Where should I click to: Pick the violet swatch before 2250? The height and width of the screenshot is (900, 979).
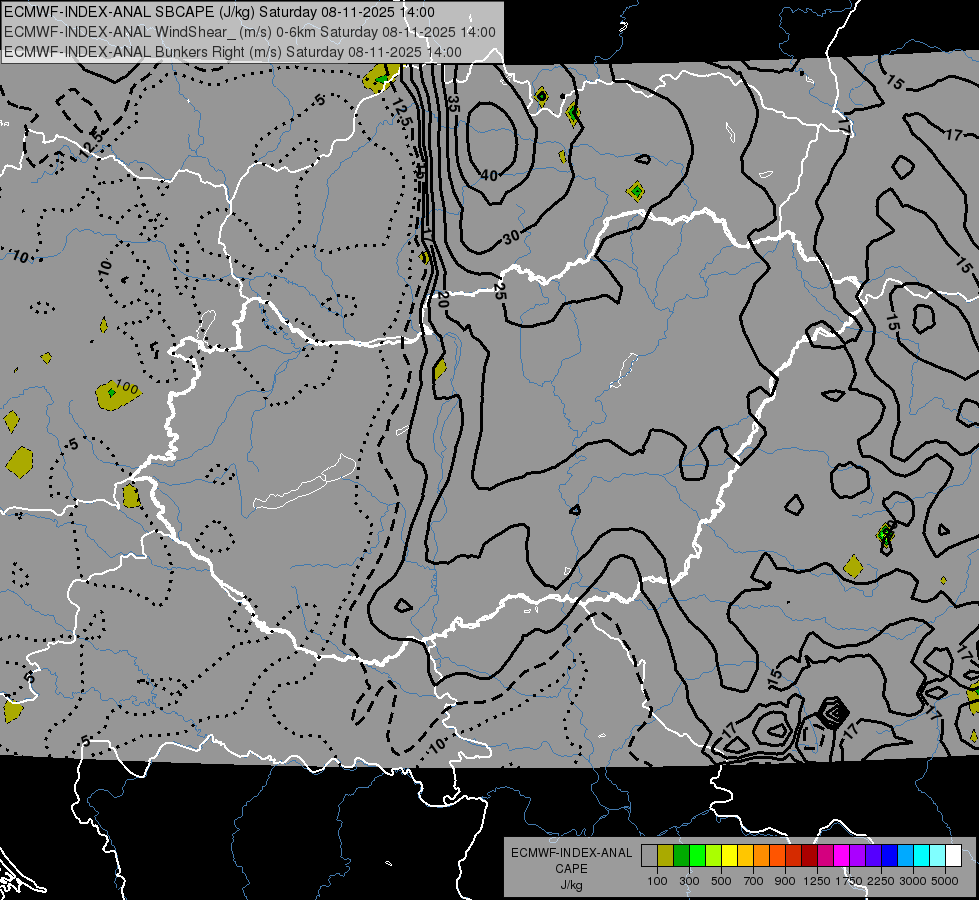(x=873, y=855)
